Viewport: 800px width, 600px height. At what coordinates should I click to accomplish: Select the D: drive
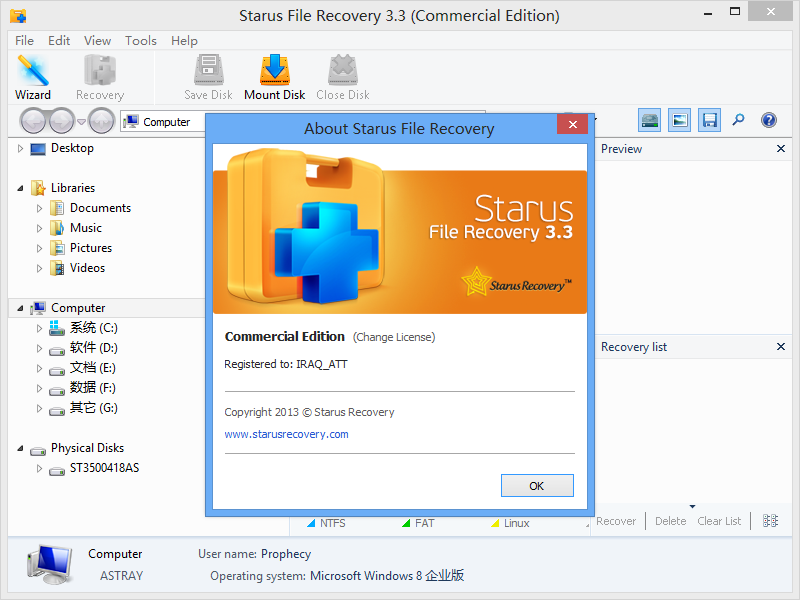click(94, 348)
